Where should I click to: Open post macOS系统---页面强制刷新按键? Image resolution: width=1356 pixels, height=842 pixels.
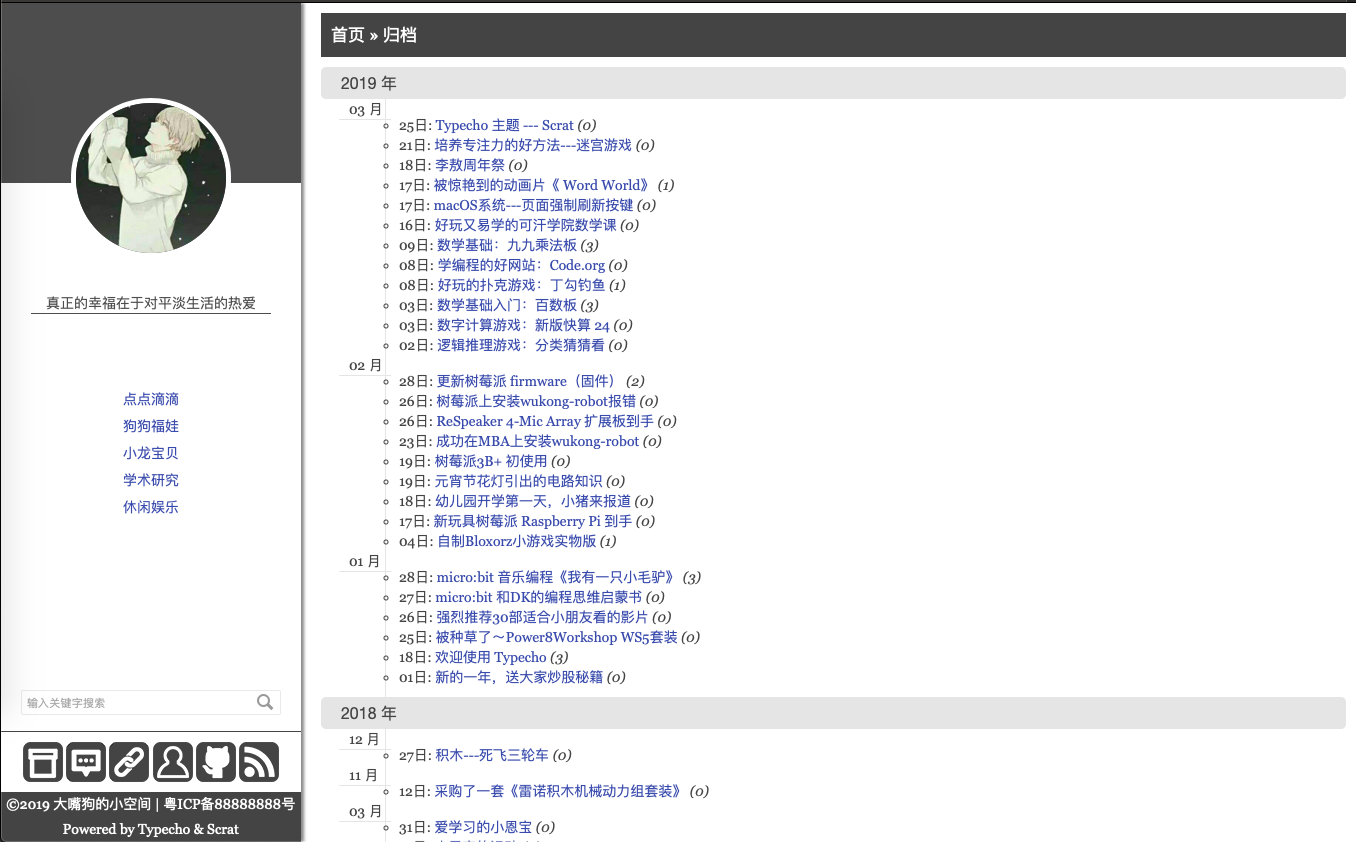[x=533, y=205]
